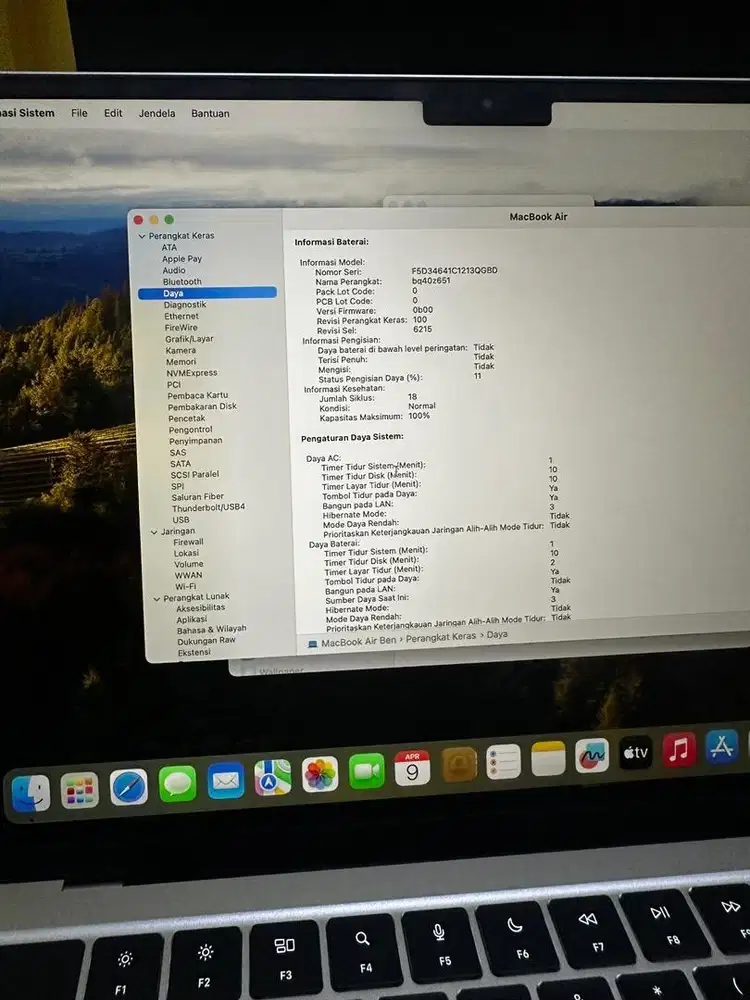
Task: Open the File menu
Action: point(79,113)
